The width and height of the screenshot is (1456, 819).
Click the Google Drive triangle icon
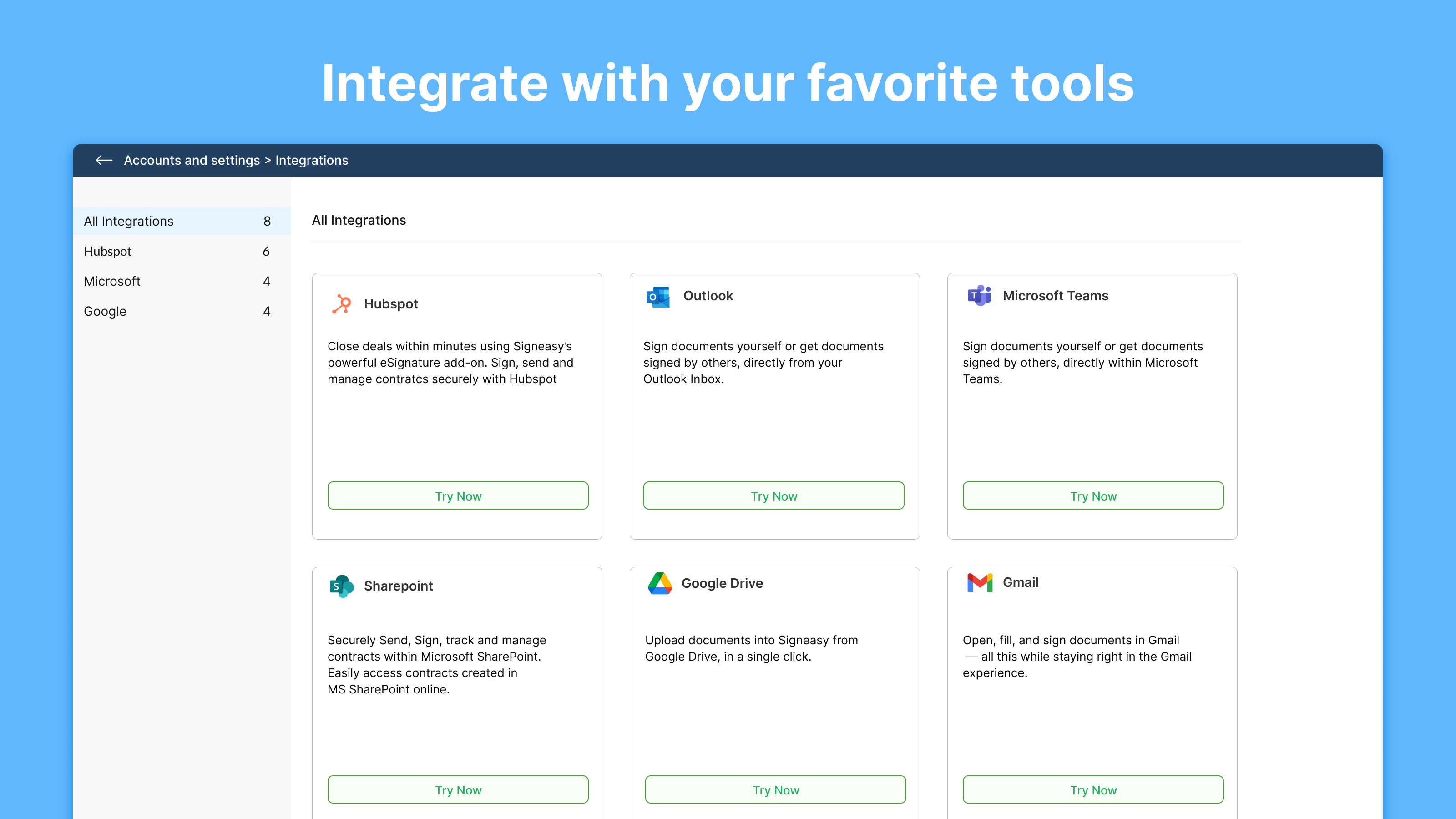click(x=660, y=583)
